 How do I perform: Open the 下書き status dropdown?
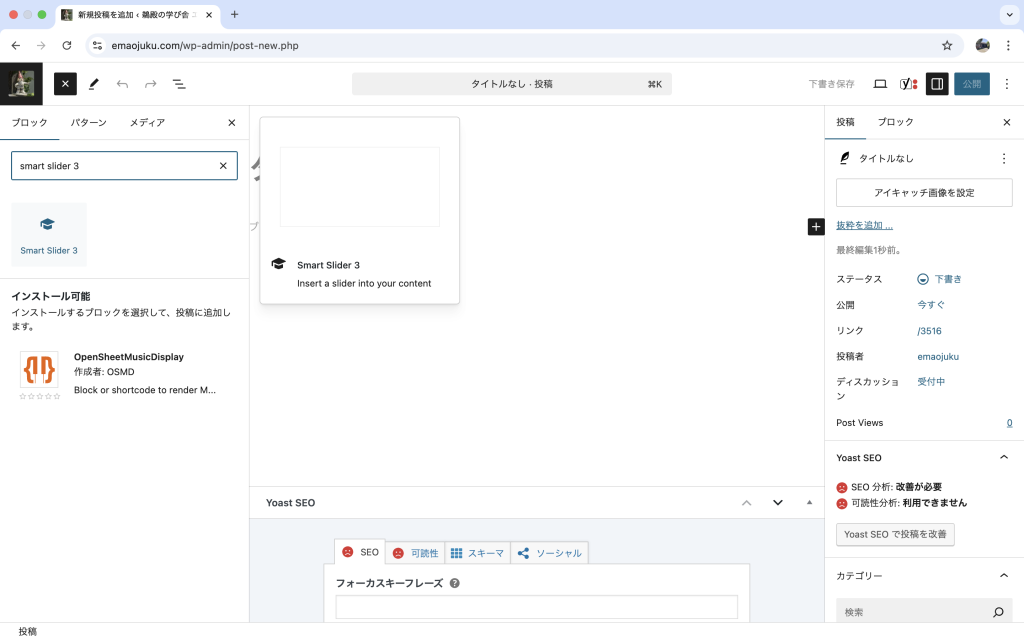[939, 279]
